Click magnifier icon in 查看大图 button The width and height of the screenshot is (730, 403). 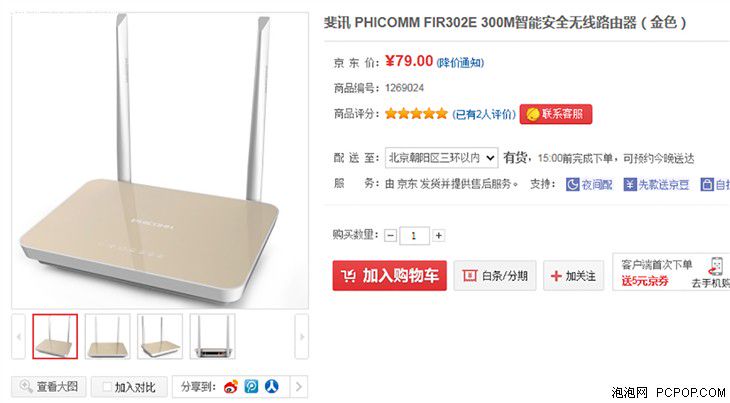[26, 386]
